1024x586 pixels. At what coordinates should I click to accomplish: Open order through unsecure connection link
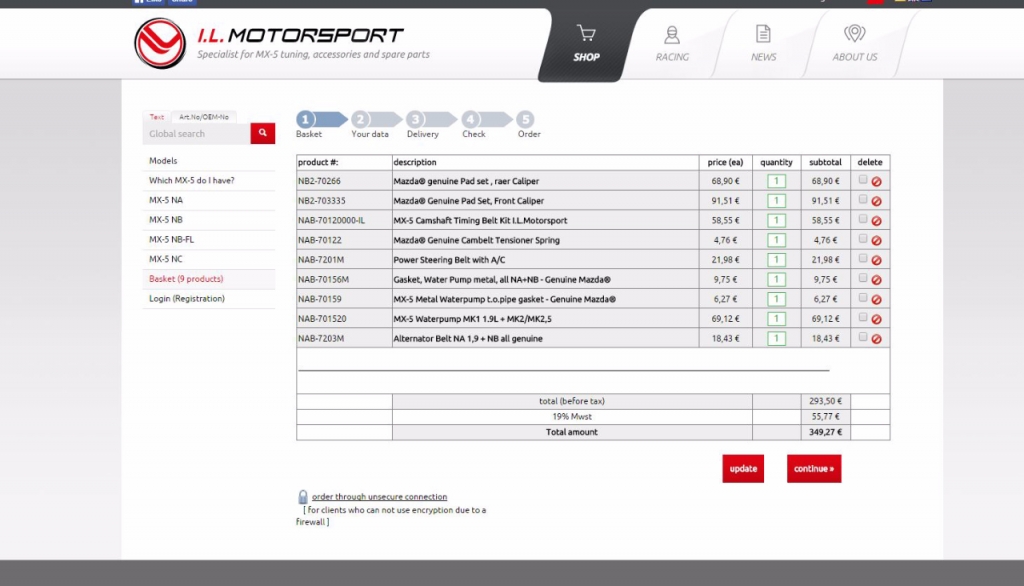[x=379, y=496]
